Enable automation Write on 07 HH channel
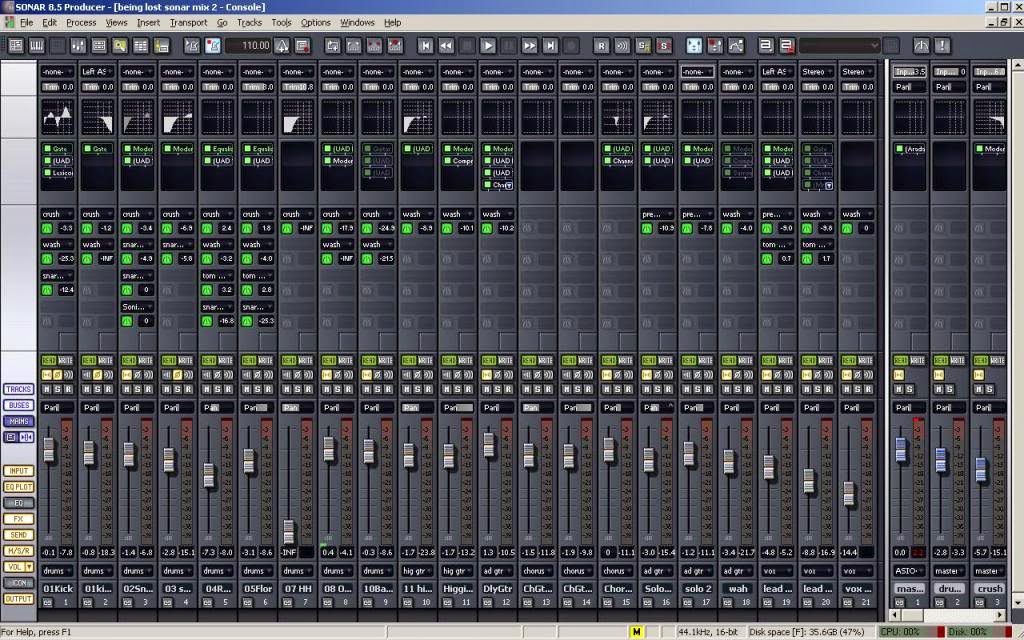 305,360
